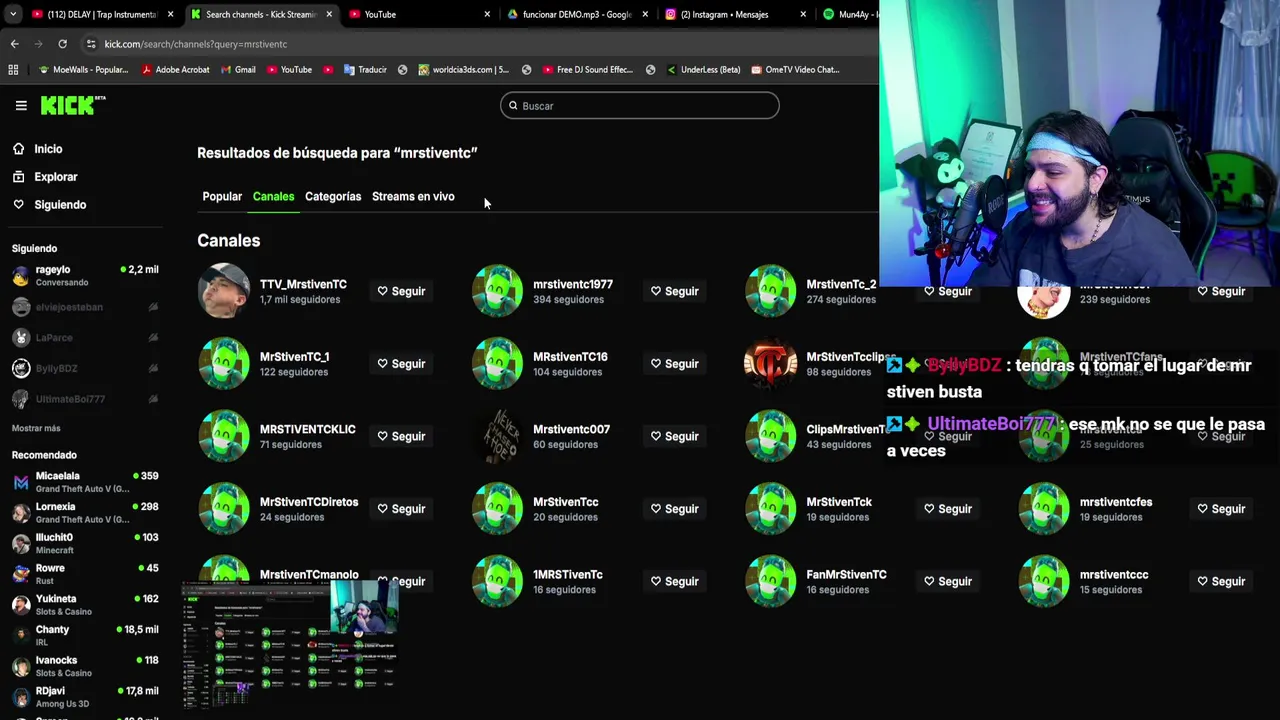Switch to the Categorías tab

point(333,197)
